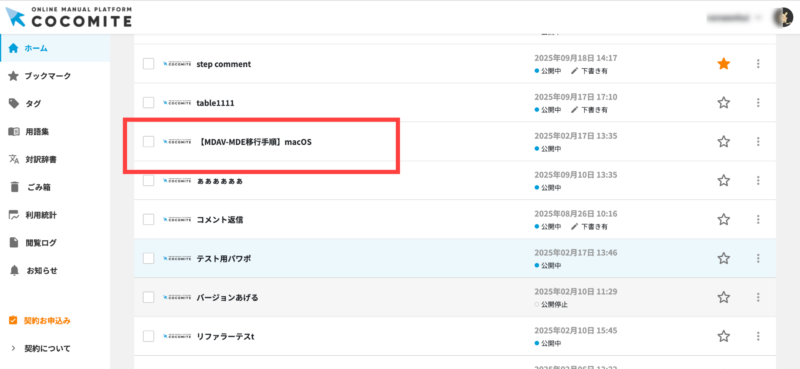Check the box for リファラーテスt

[148, 336]
